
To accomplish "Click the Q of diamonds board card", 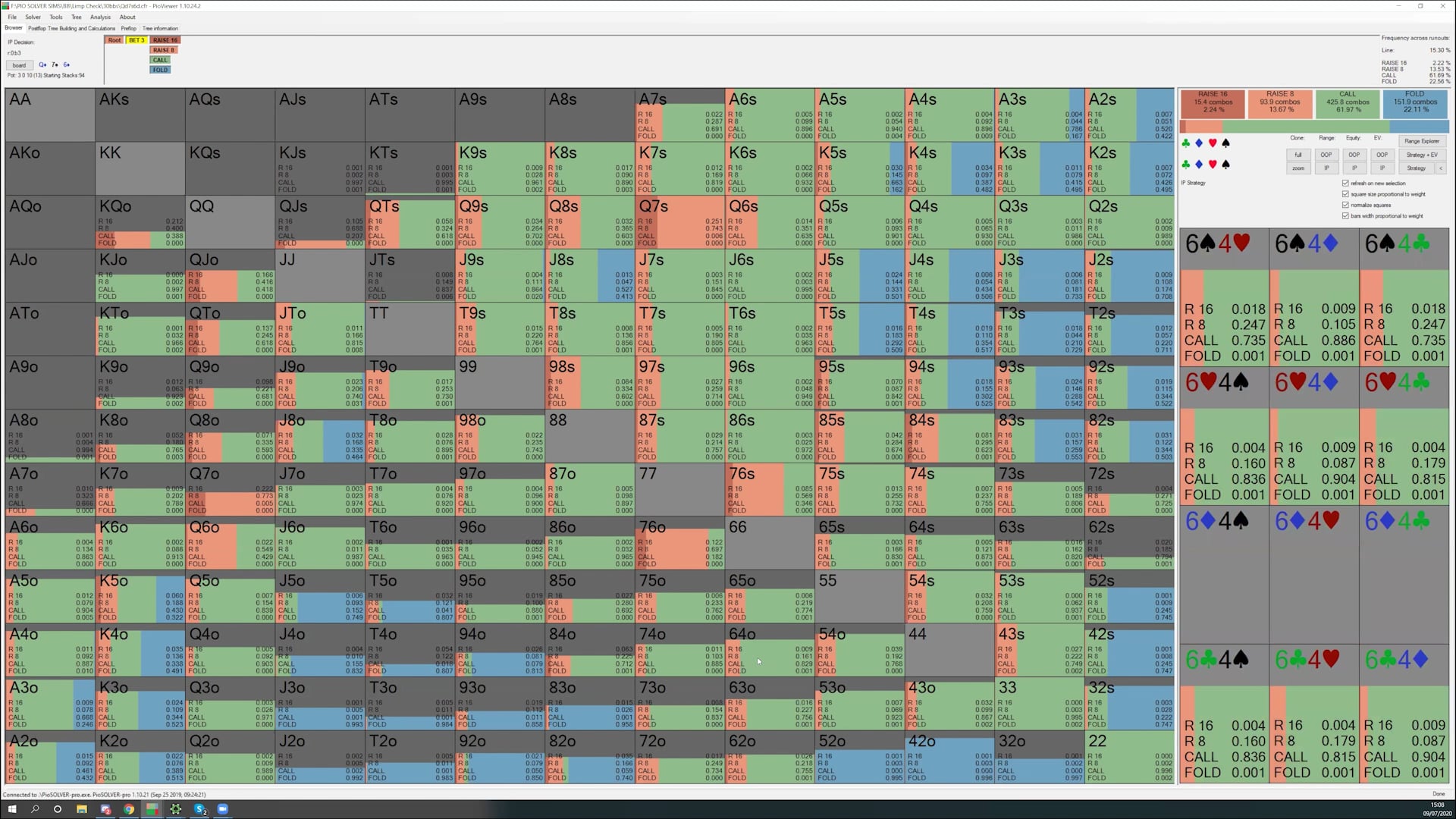I will click(42, 65).
